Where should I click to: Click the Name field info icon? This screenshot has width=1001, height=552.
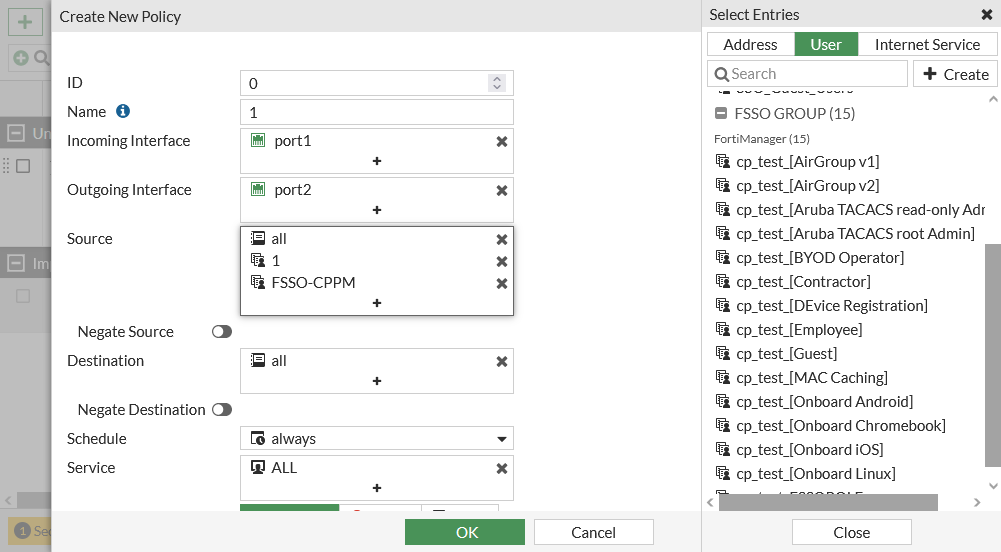[123, 111]
